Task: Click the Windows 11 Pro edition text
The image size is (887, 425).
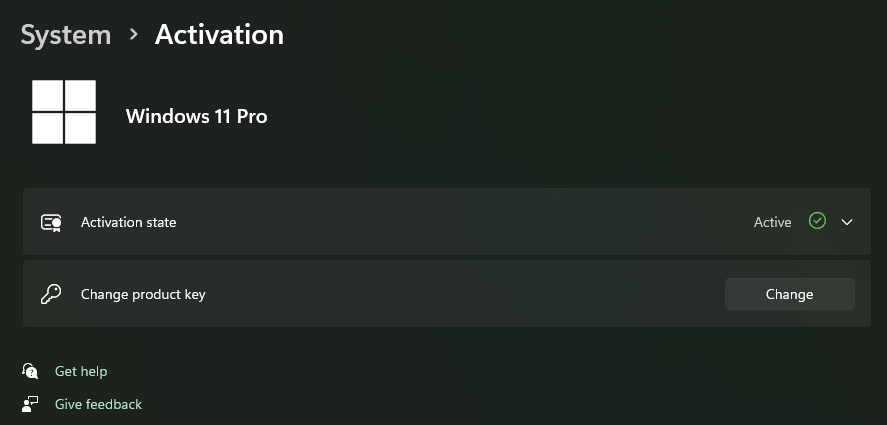Action: pos(196,116)
